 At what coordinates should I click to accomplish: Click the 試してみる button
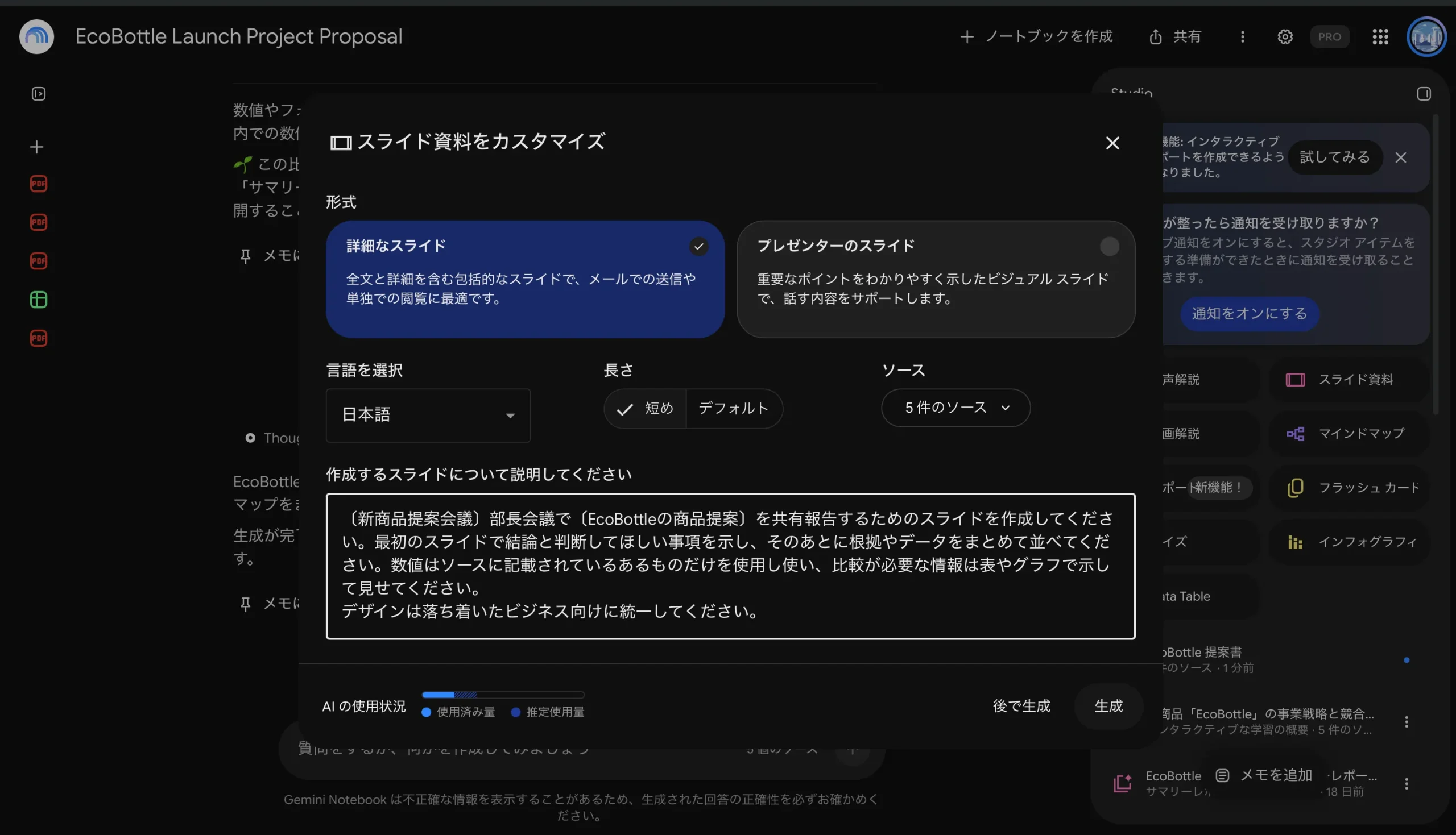tap(1334, 157)
